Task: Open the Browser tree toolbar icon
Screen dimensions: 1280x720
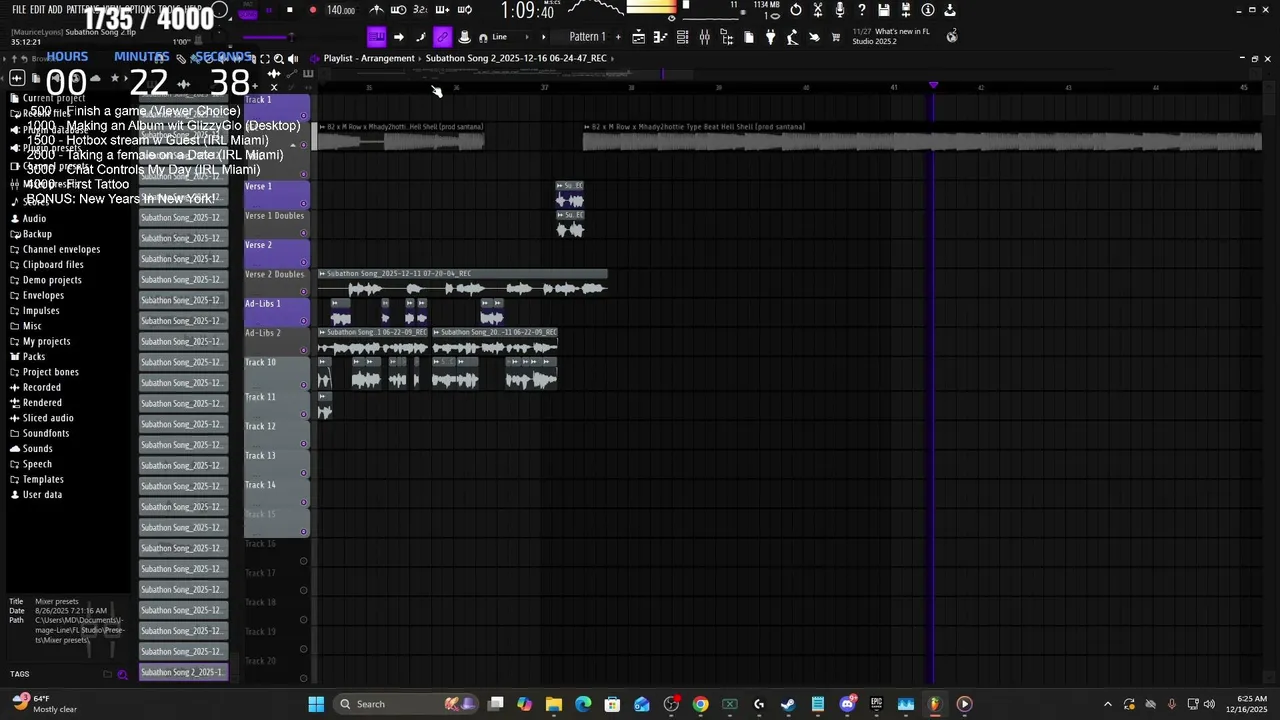Action: (726, 37)
